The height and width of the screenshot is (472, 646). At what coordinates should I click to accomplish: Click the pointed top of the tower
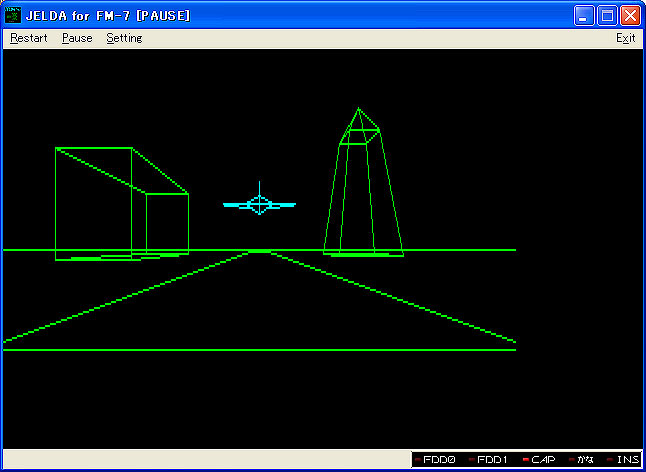[x=357, y=109]
